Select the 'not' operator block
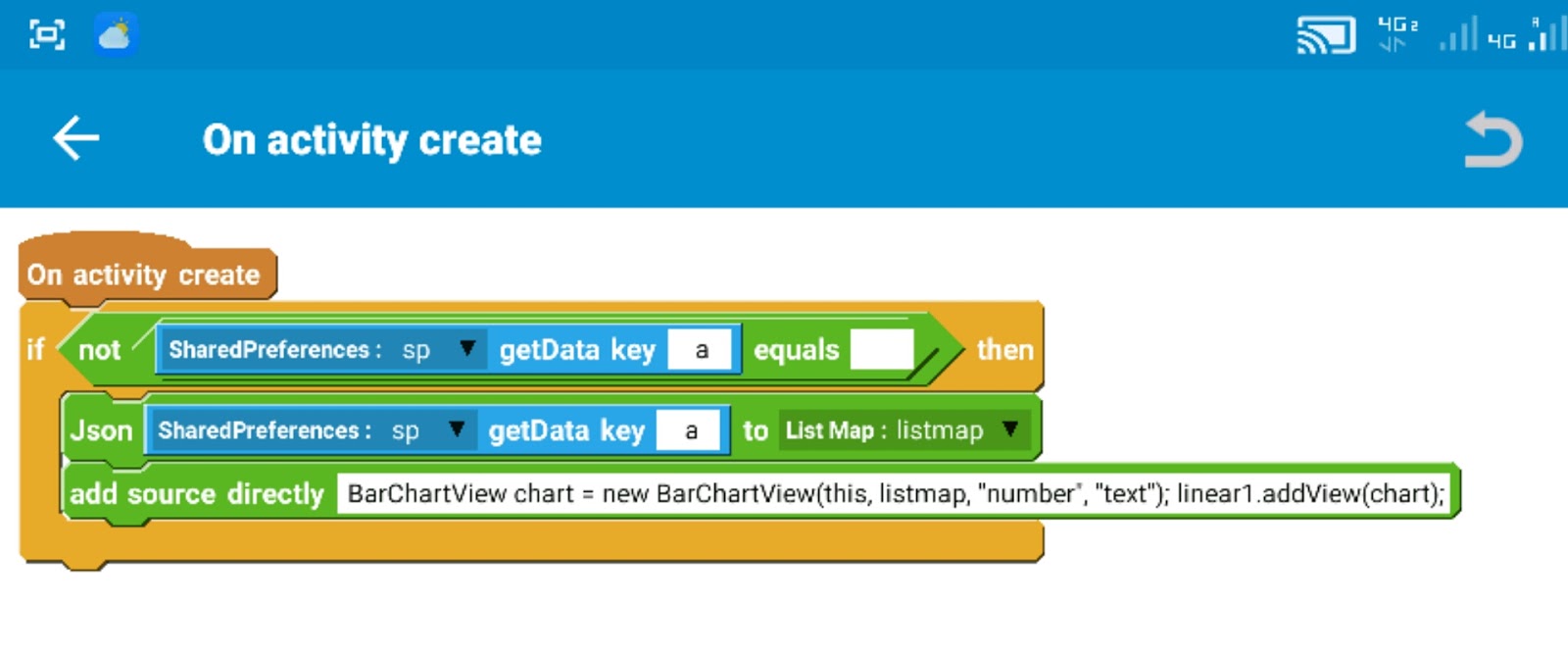The width and height of the screenshot is (1568, 654). 99,350
